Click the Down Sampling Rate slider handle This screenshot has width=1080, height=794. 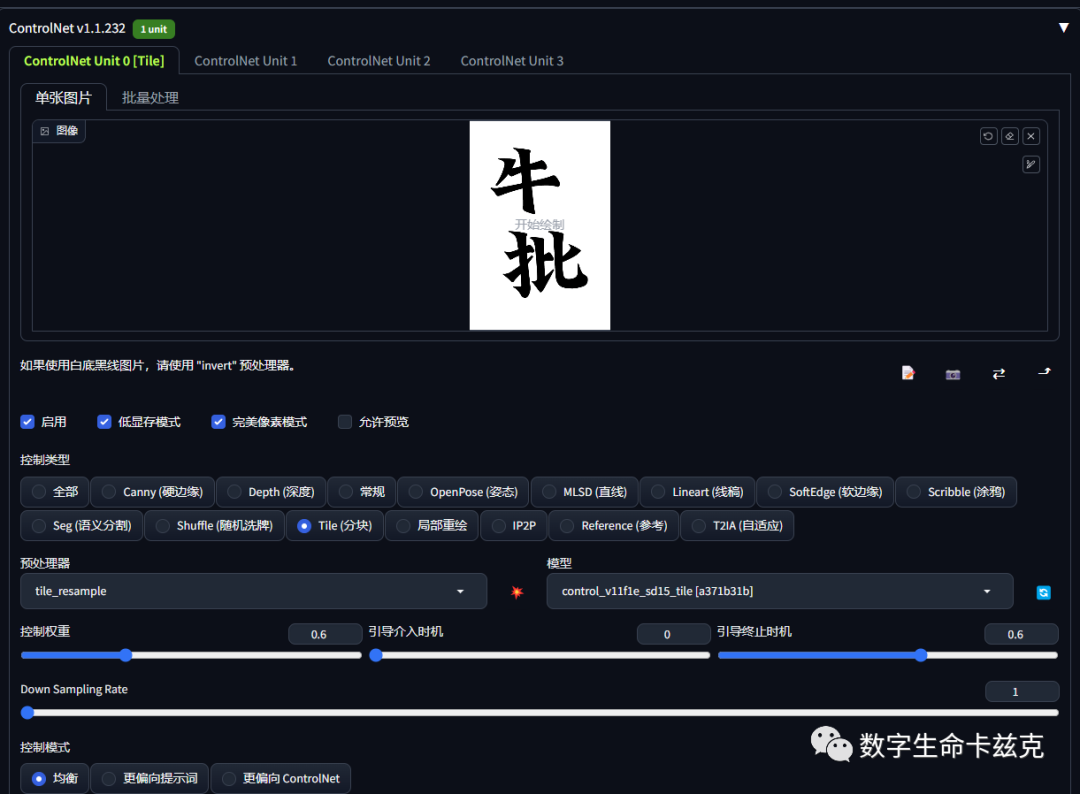28,713
